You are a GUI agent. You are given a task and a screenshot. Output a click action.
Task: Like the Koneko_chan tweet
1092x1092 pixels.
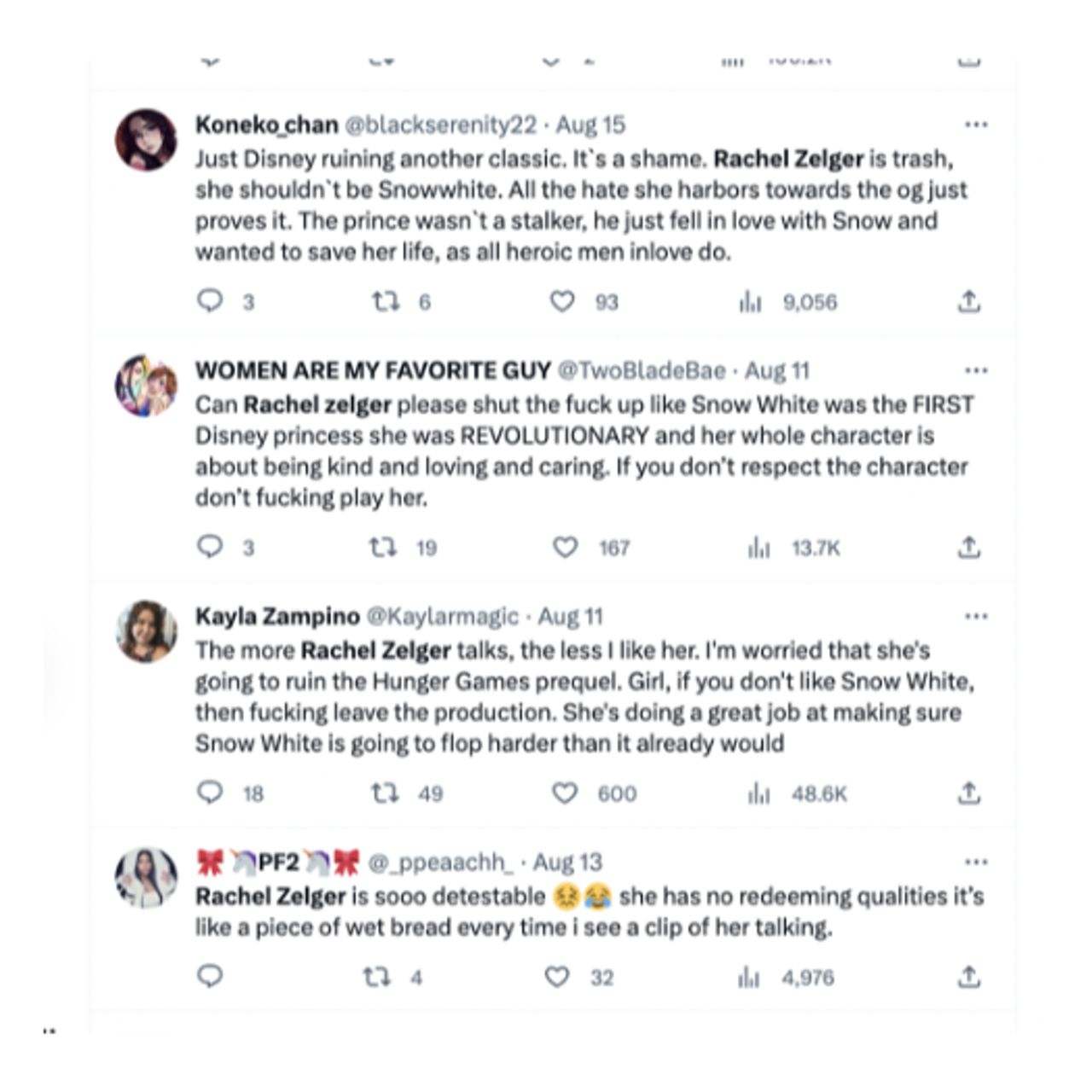(x=561, y=301)
